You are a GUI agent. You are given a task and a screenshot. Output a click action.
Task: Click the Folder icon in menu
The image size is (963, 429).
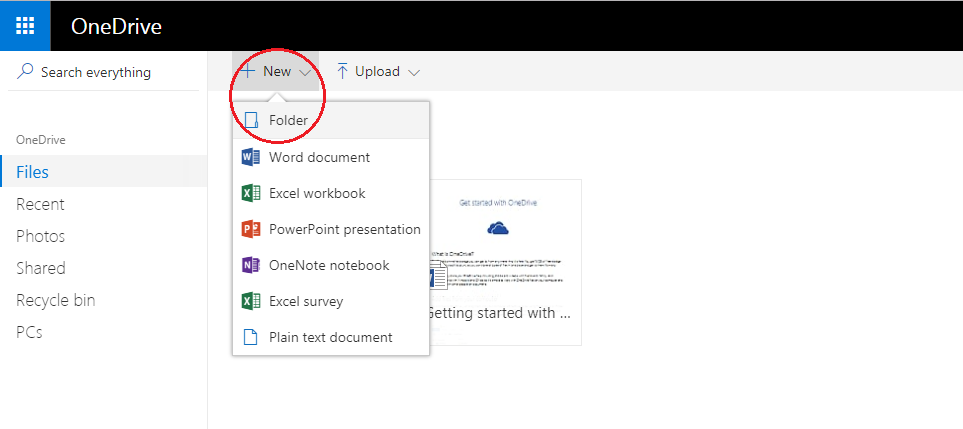[251, 120]
